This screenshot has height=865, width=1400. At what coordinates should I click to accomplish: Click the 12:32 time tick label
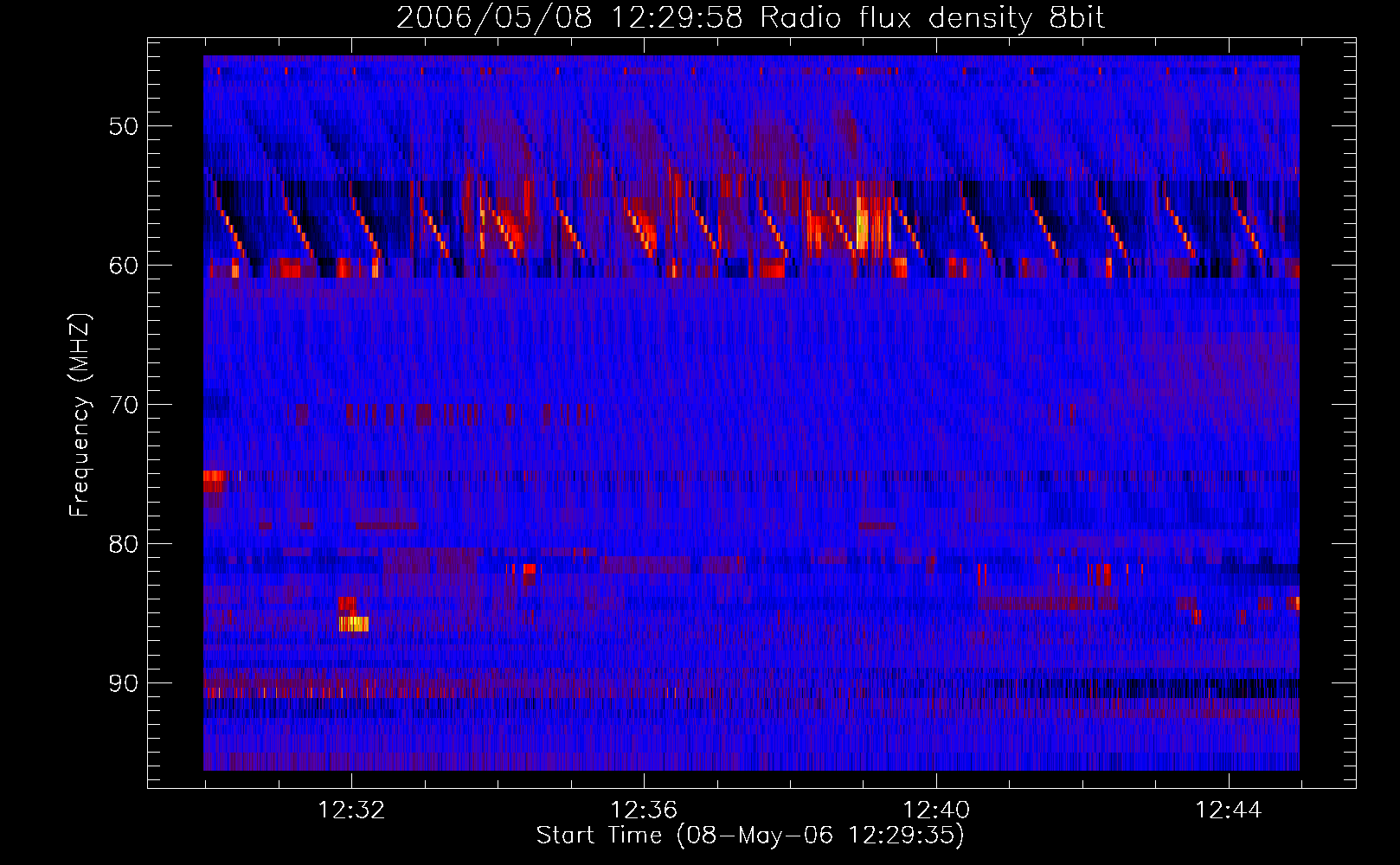(351, 811)
